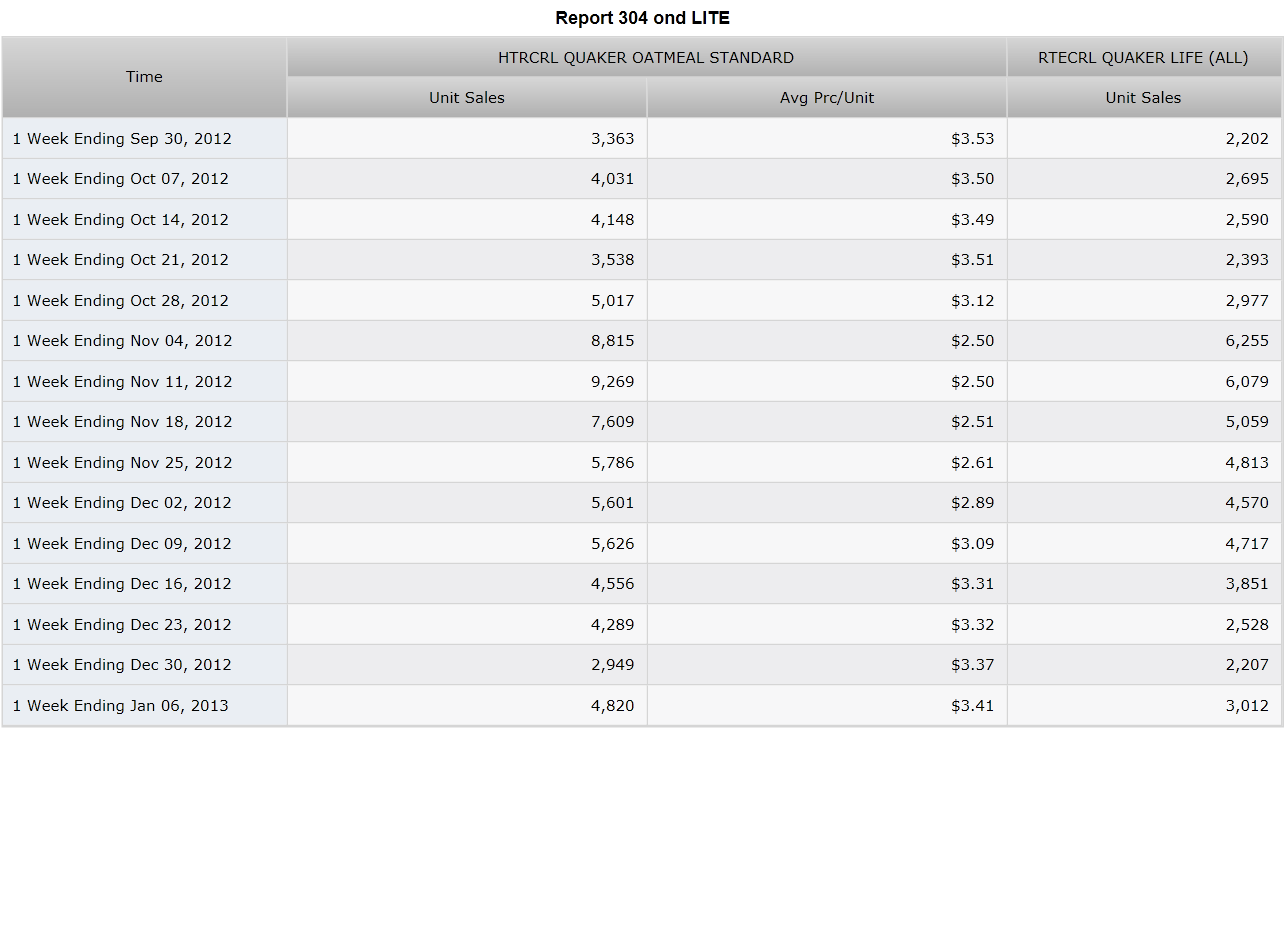The image size is (1284, 946).
Task: Click the Quaker Life unit sales 3,851
Action: [x=1247, y=584]
